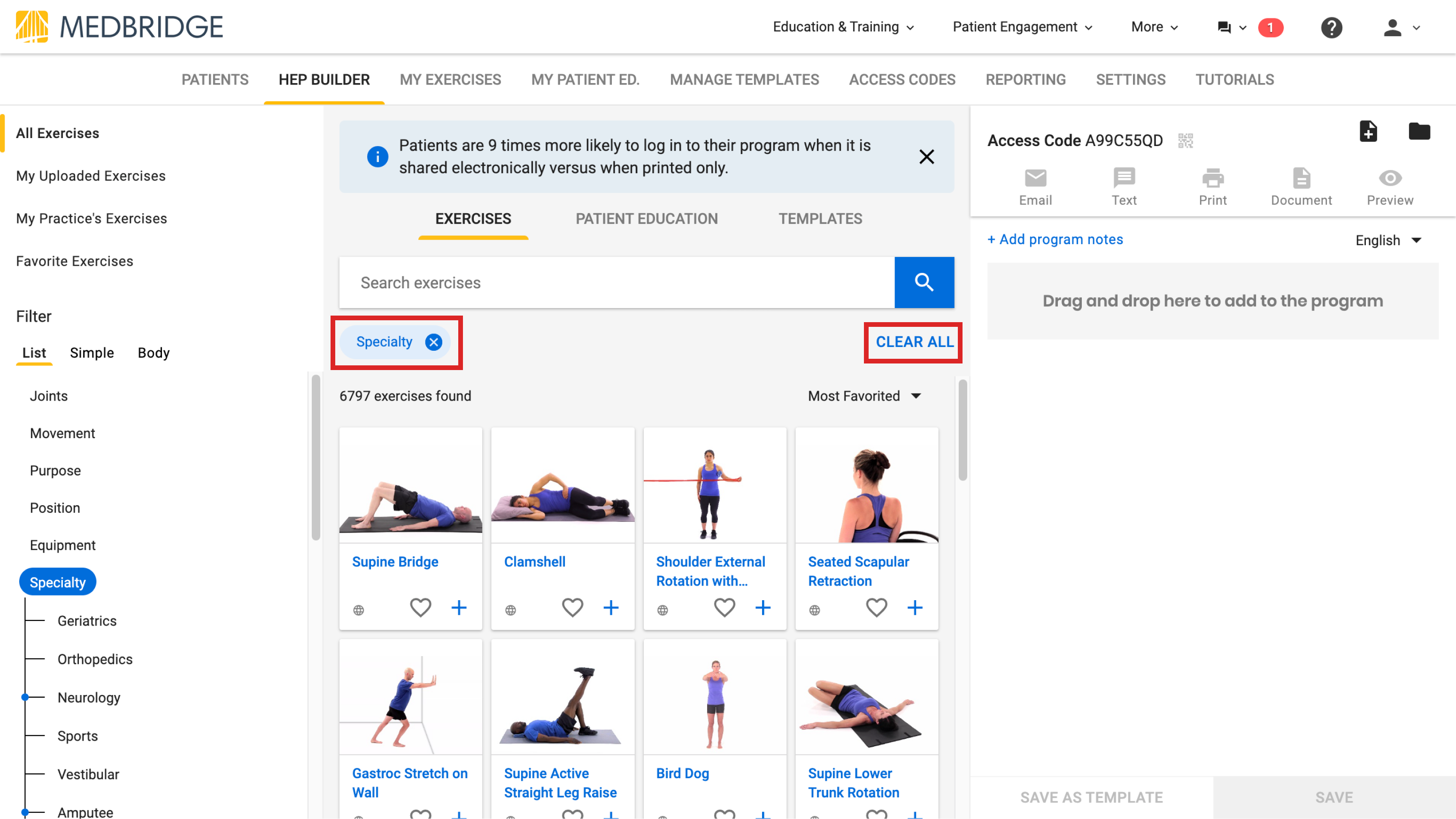Favorite Shoulder External Rotation exercise
The width and height of the screenshot is (1456, 819).
(x=724, y=608)
